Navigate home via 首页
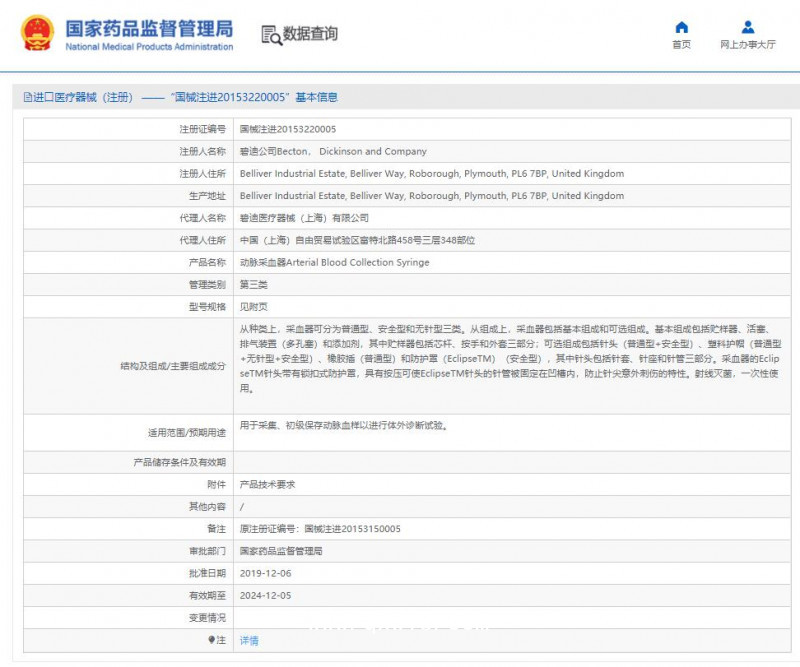Screen dimensions: 800x667 [x=682, y=45]
